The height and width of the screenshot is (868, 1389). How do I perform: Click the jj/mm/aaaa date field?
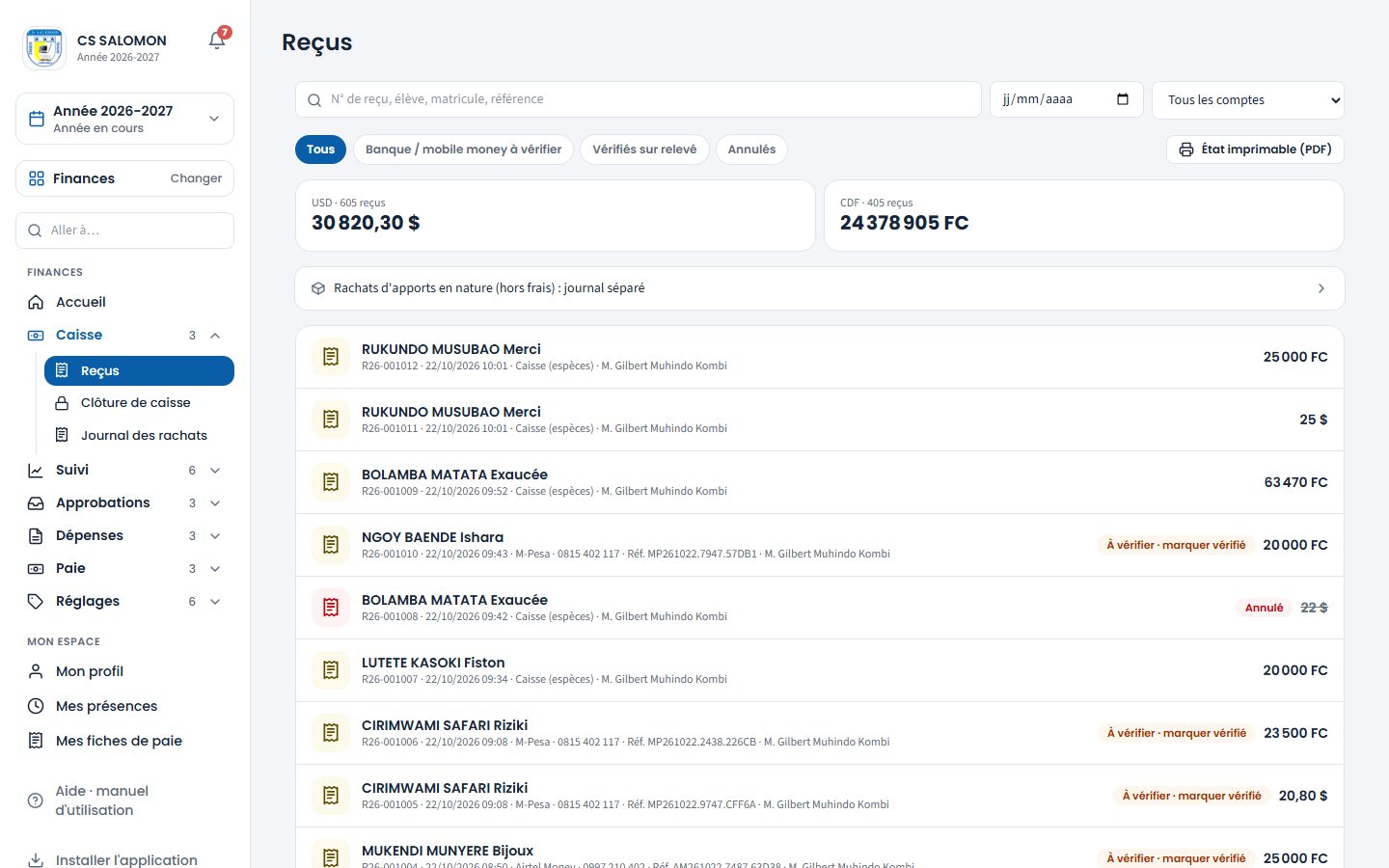pos(1067,99)
